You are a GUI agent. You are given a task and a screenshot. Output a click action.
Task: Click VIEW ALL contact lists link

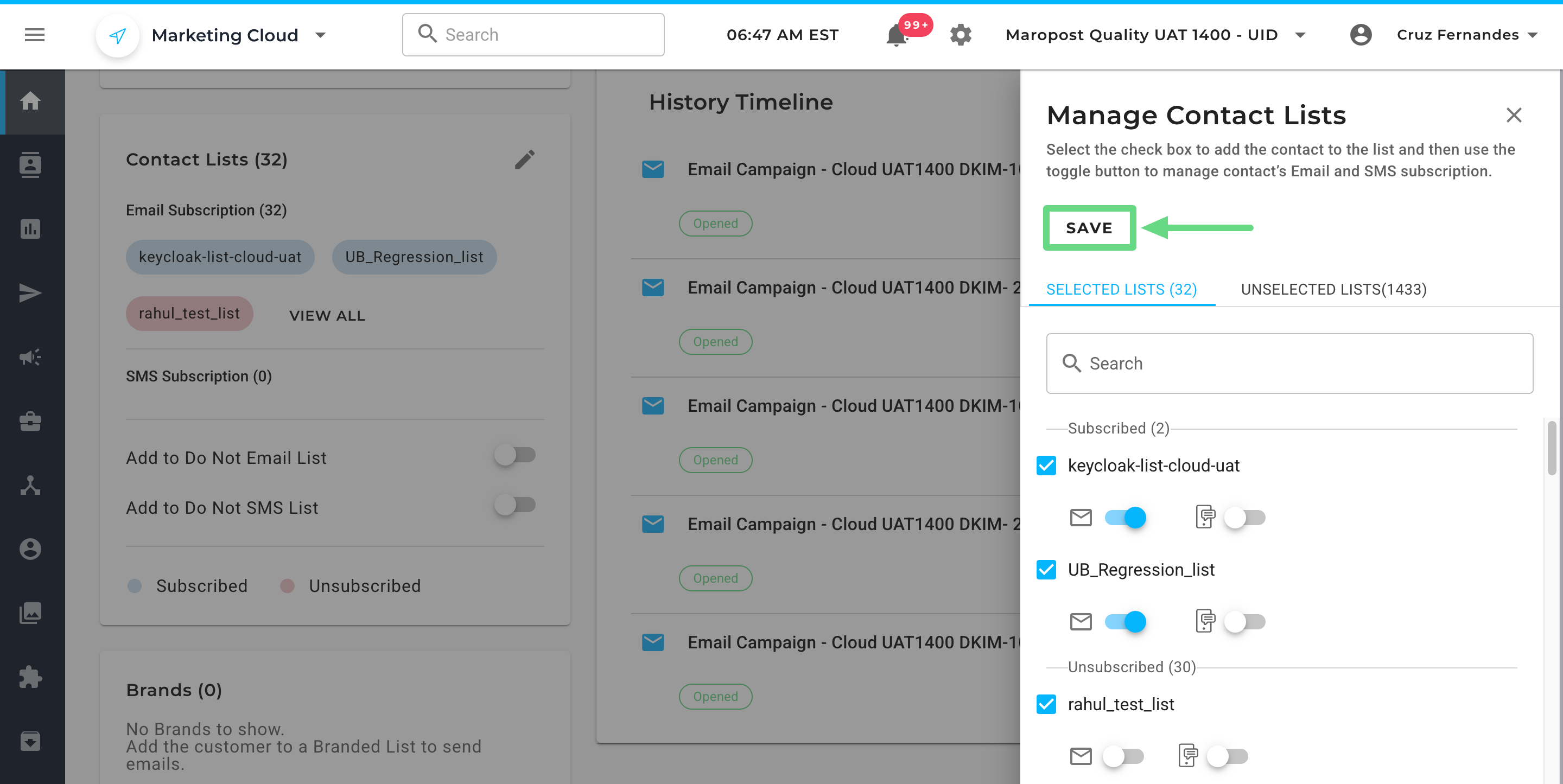tap(327, 316)
